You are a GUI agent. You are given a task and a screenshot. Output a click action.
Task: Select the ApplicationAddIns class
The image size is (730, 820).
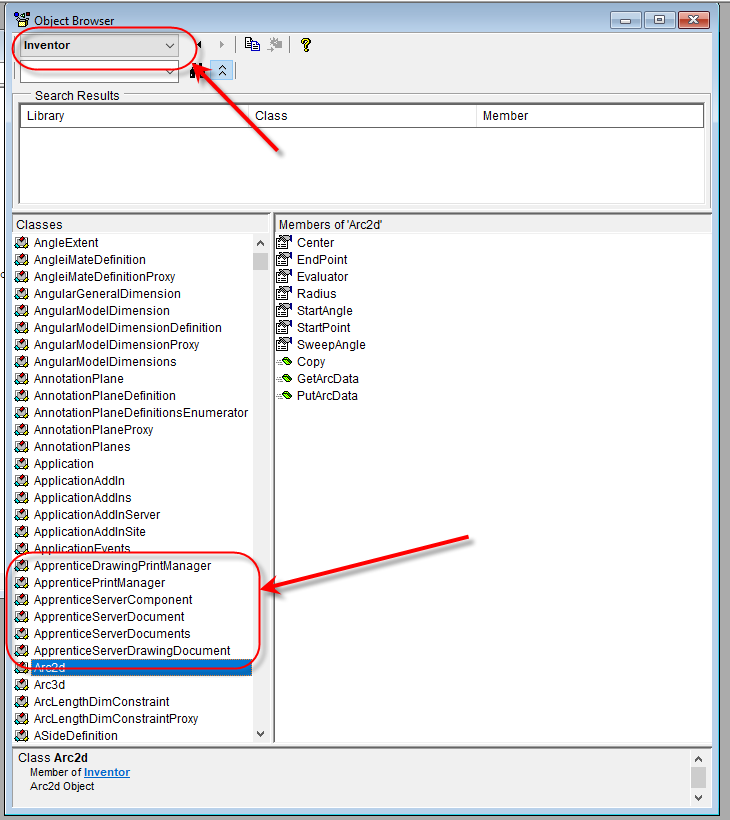[82, 498]
